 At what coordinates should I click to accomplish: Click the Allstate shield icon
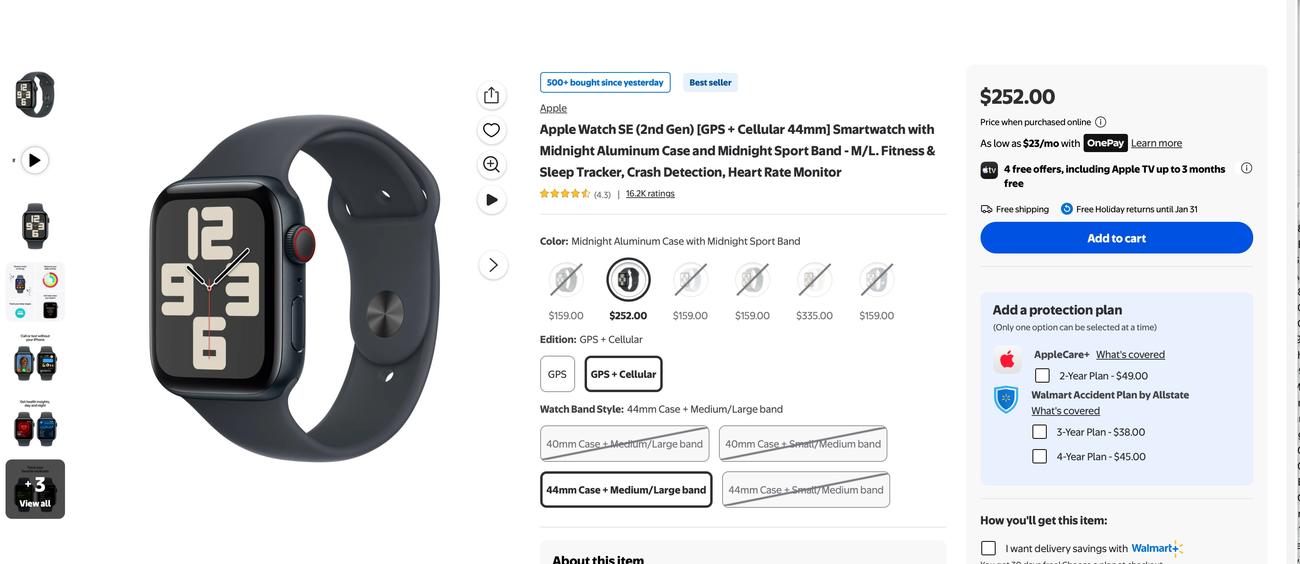[x=1006, y=400]
